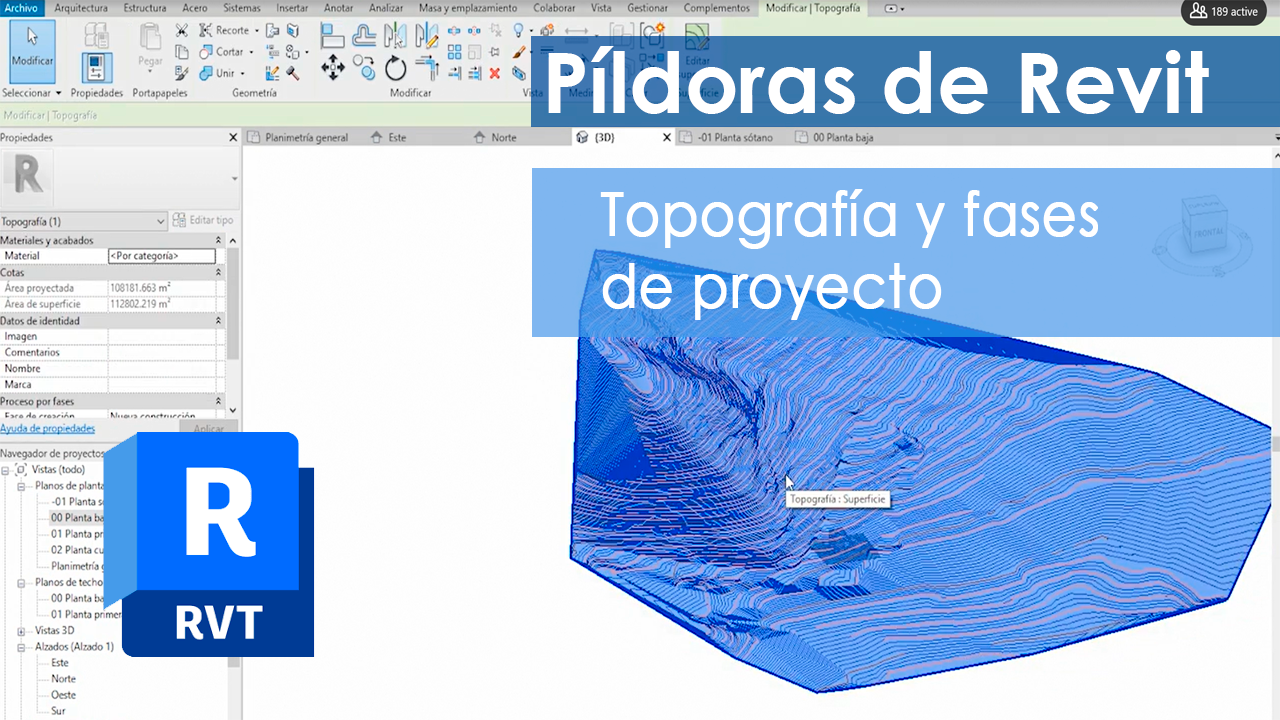
Task: Click the red X delete icon
Action: point(495,73)
